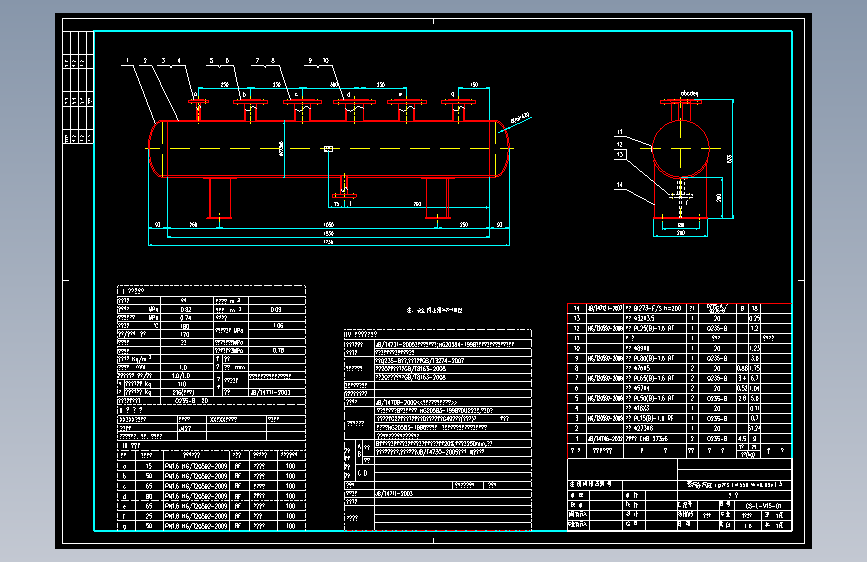The height and width of the screenshot is (562, 867).
Task: Click the HG/T20592-2009 entry in nozzle row c
Action: [x=206, y=486]
